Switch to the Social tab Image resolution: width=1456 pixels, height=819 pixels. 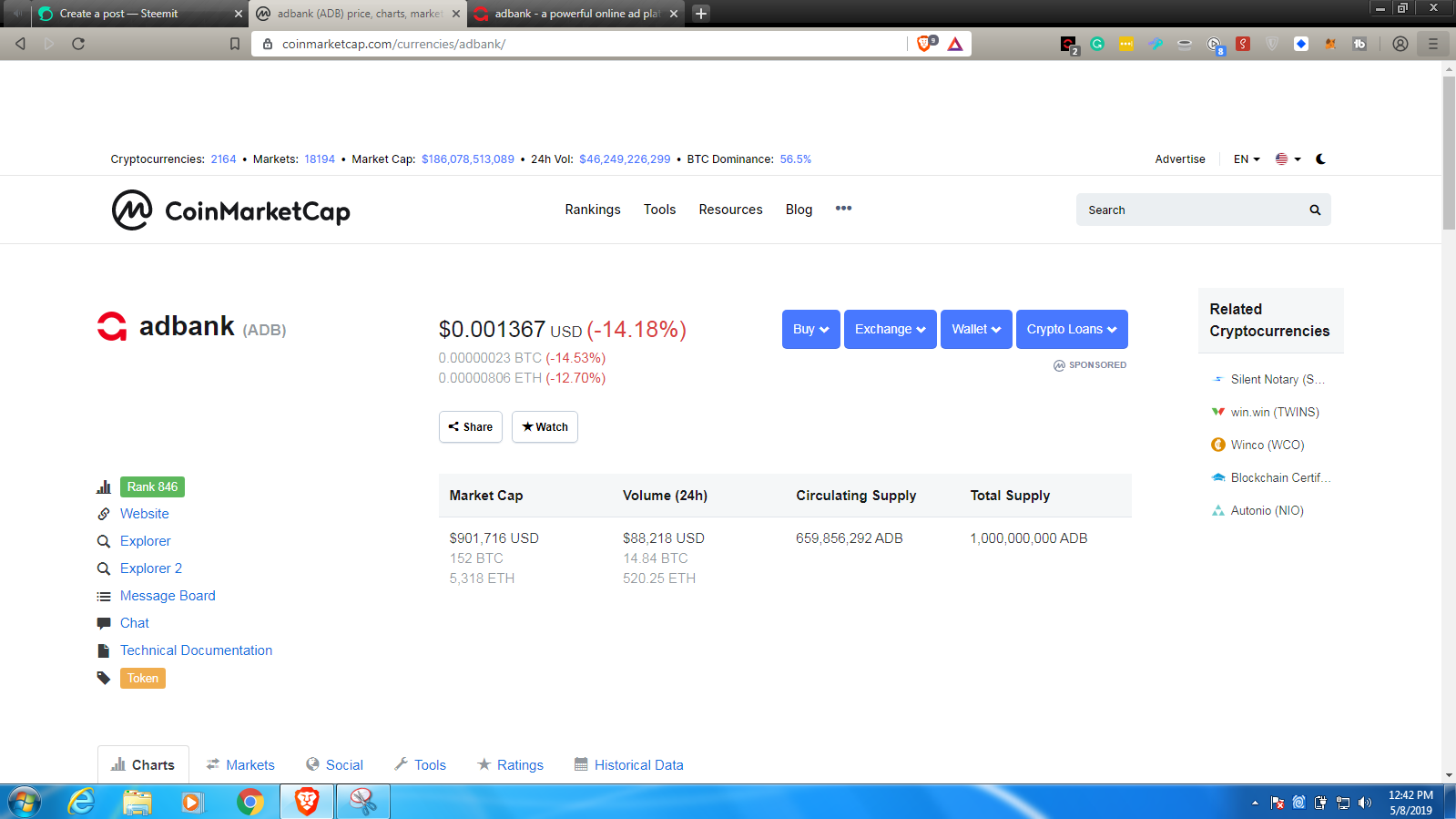click(334, 765)
